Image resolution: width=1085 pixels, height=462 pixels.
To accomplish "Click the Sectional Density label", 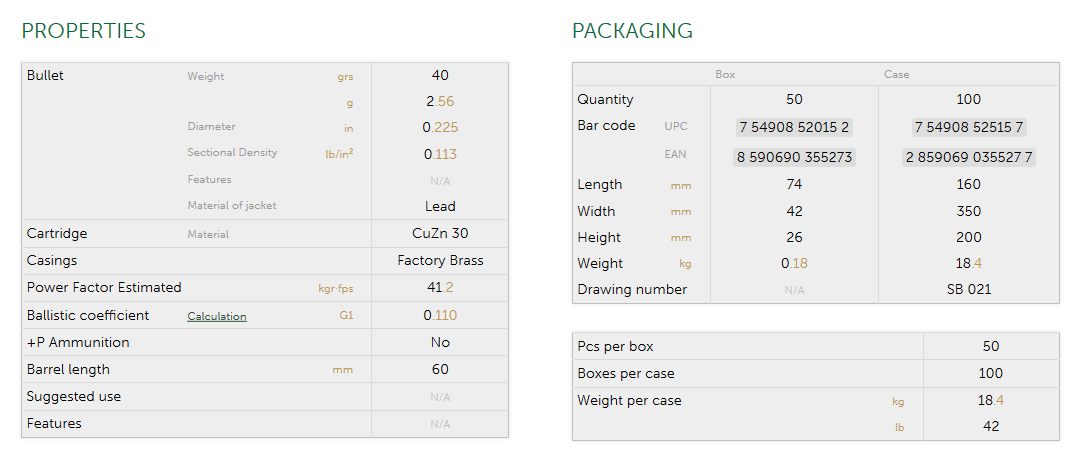I will click(232, 153).
